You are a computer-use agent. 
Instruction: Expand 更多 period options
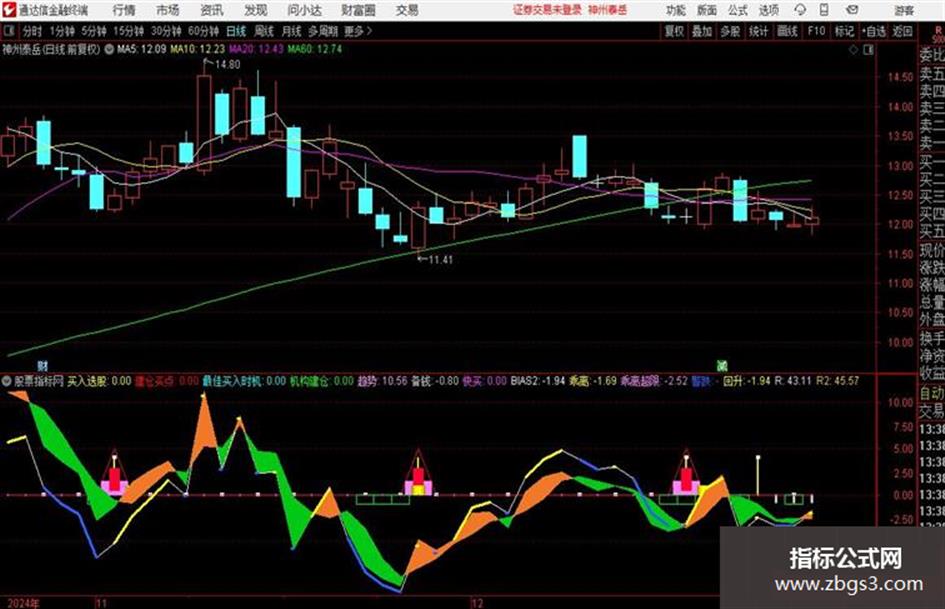358,31
